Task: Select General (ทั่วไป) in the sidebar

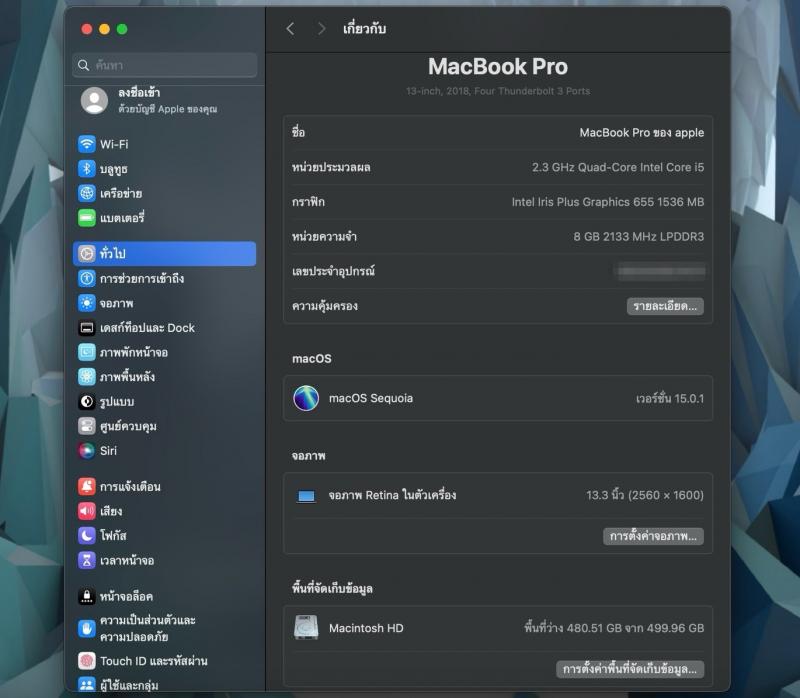Action: click(164, 254)
